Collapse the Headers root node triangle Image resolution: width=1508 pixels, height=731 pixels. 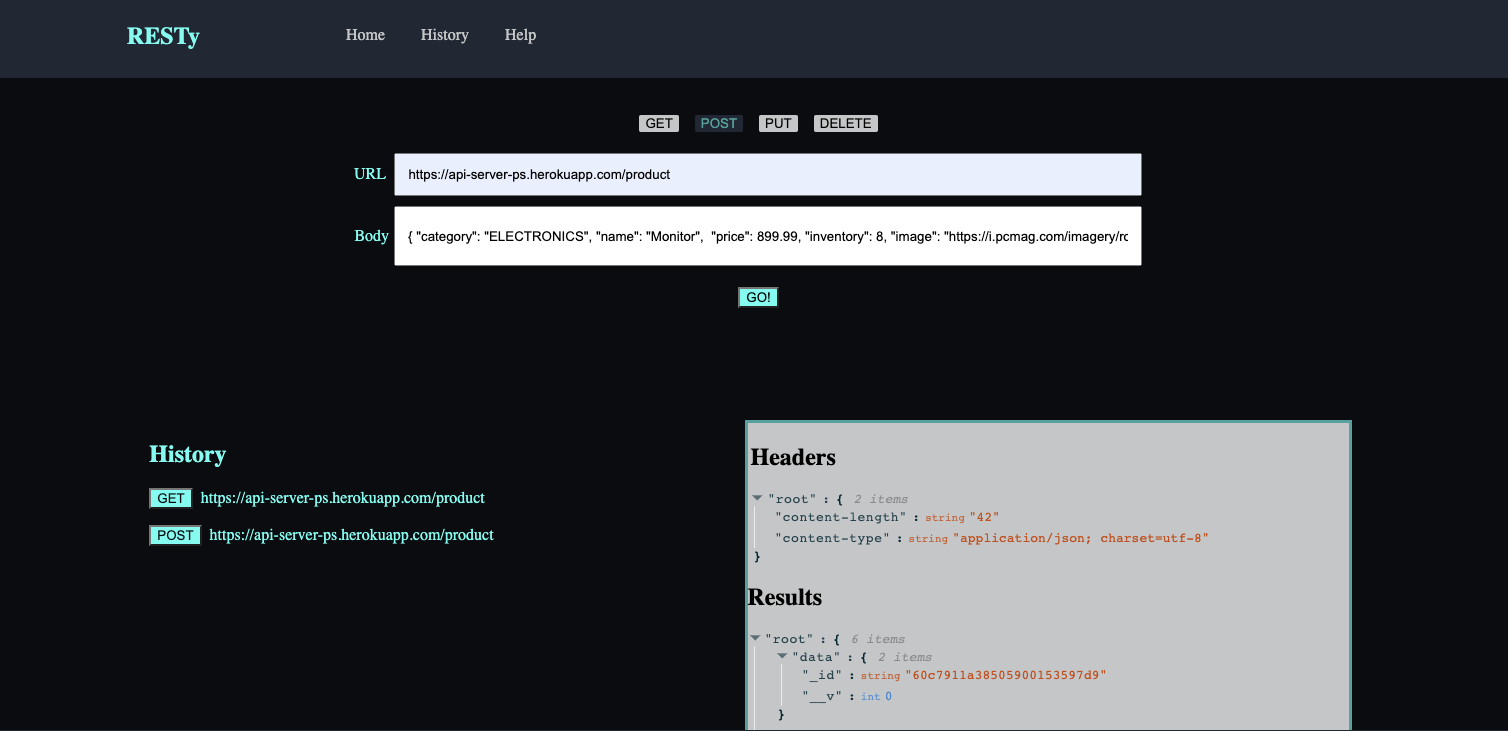coord(757,498)
